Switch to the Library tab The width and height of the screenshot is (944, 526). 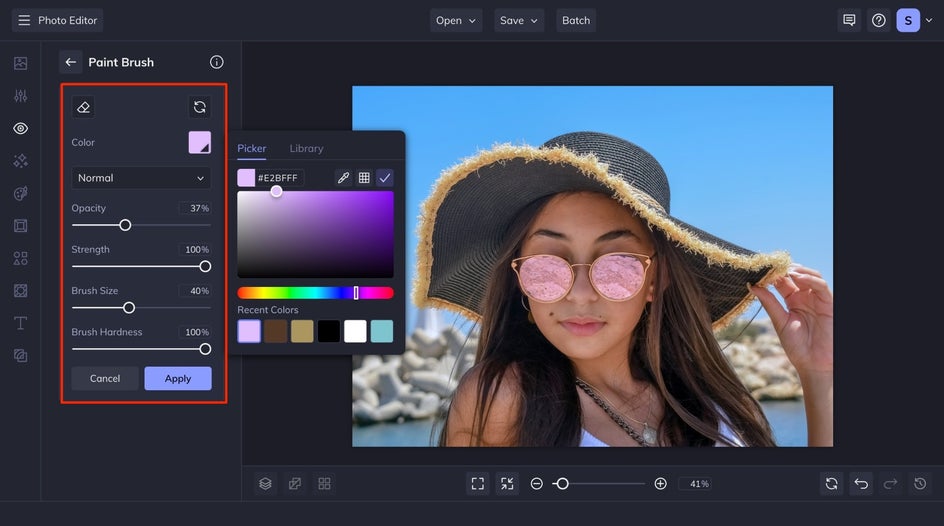tap(306, 149)
